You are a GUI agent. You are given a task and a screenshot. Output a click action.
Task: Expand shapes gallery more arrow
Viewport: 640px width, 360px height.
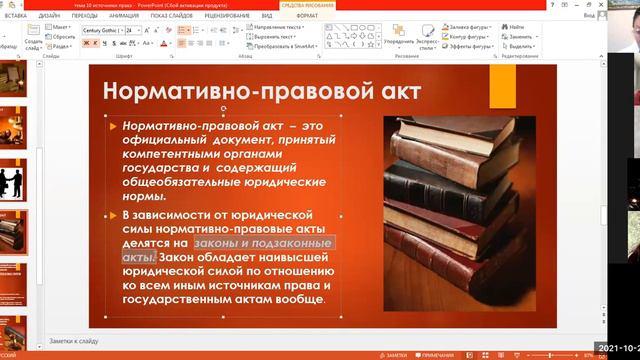coord(379,45)
